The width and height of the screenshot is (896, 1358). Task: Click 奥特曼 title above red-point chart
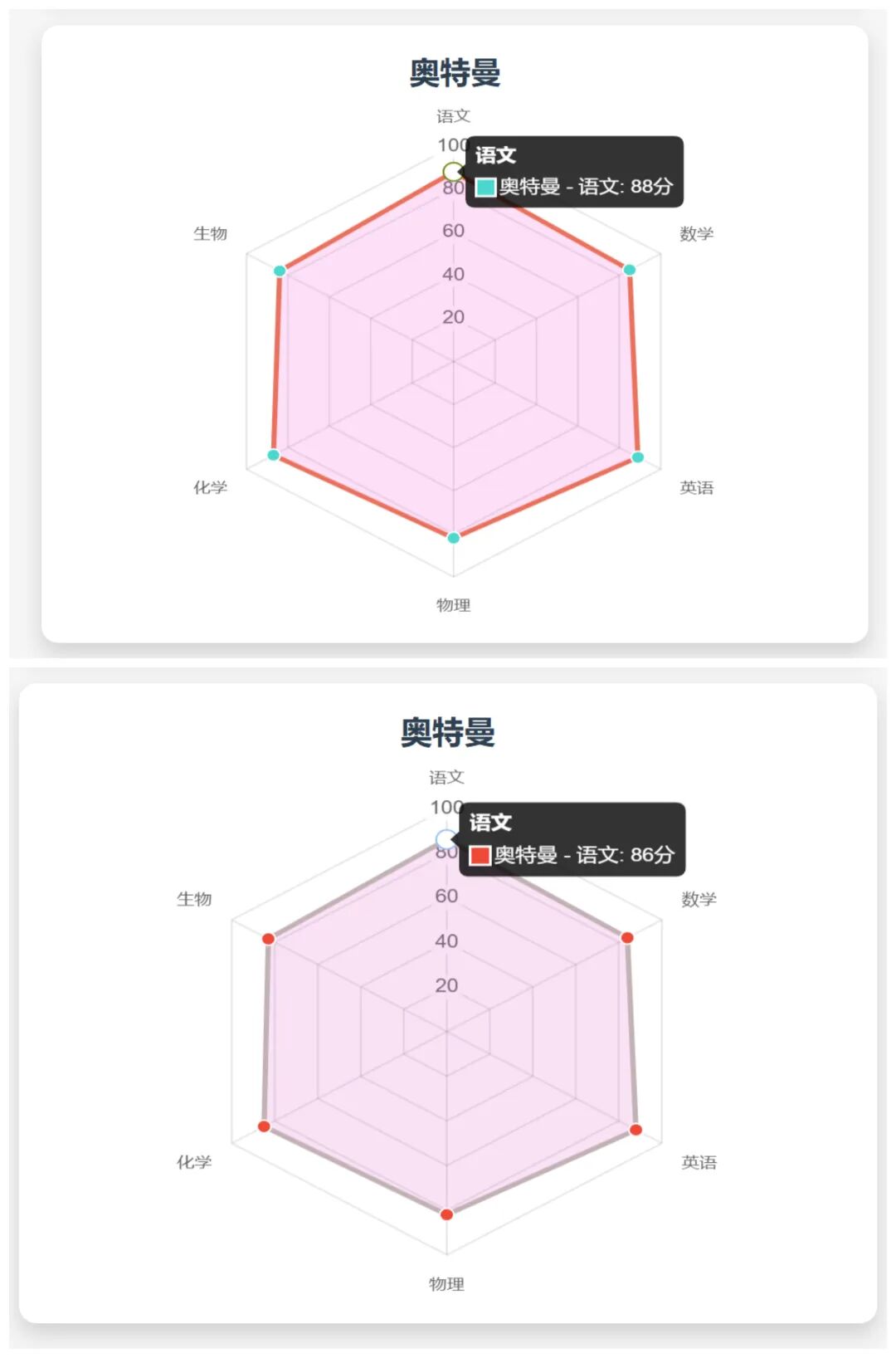(448, 733)
